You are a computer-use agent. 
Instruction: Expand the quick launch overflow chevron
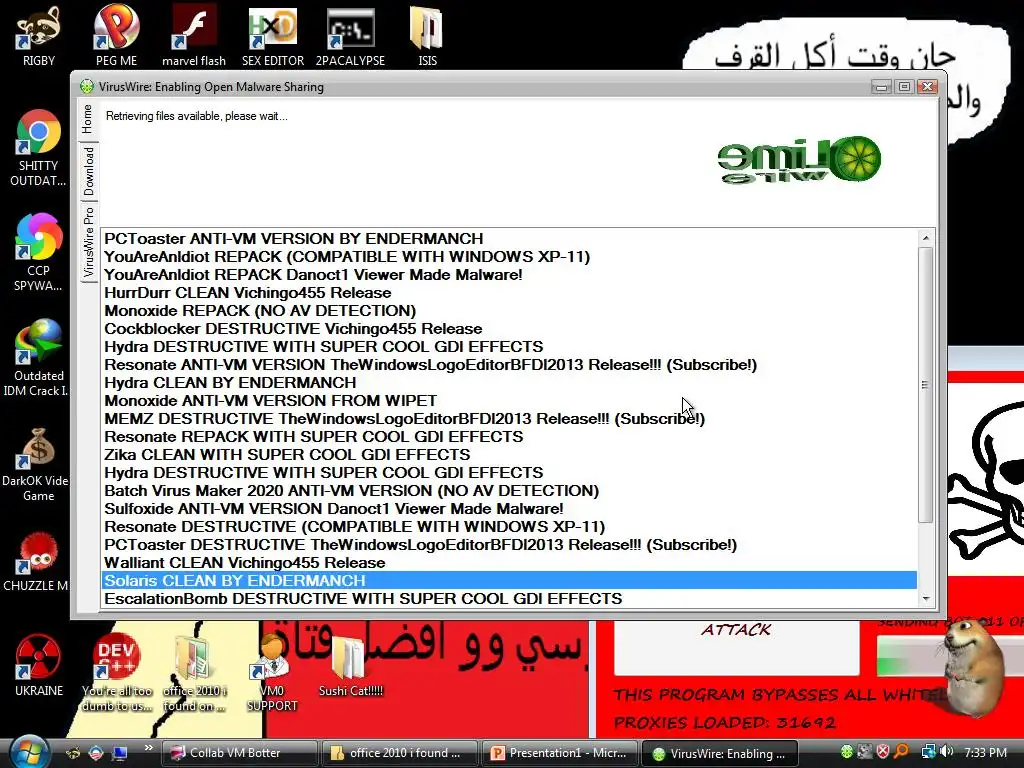point(148,748)
